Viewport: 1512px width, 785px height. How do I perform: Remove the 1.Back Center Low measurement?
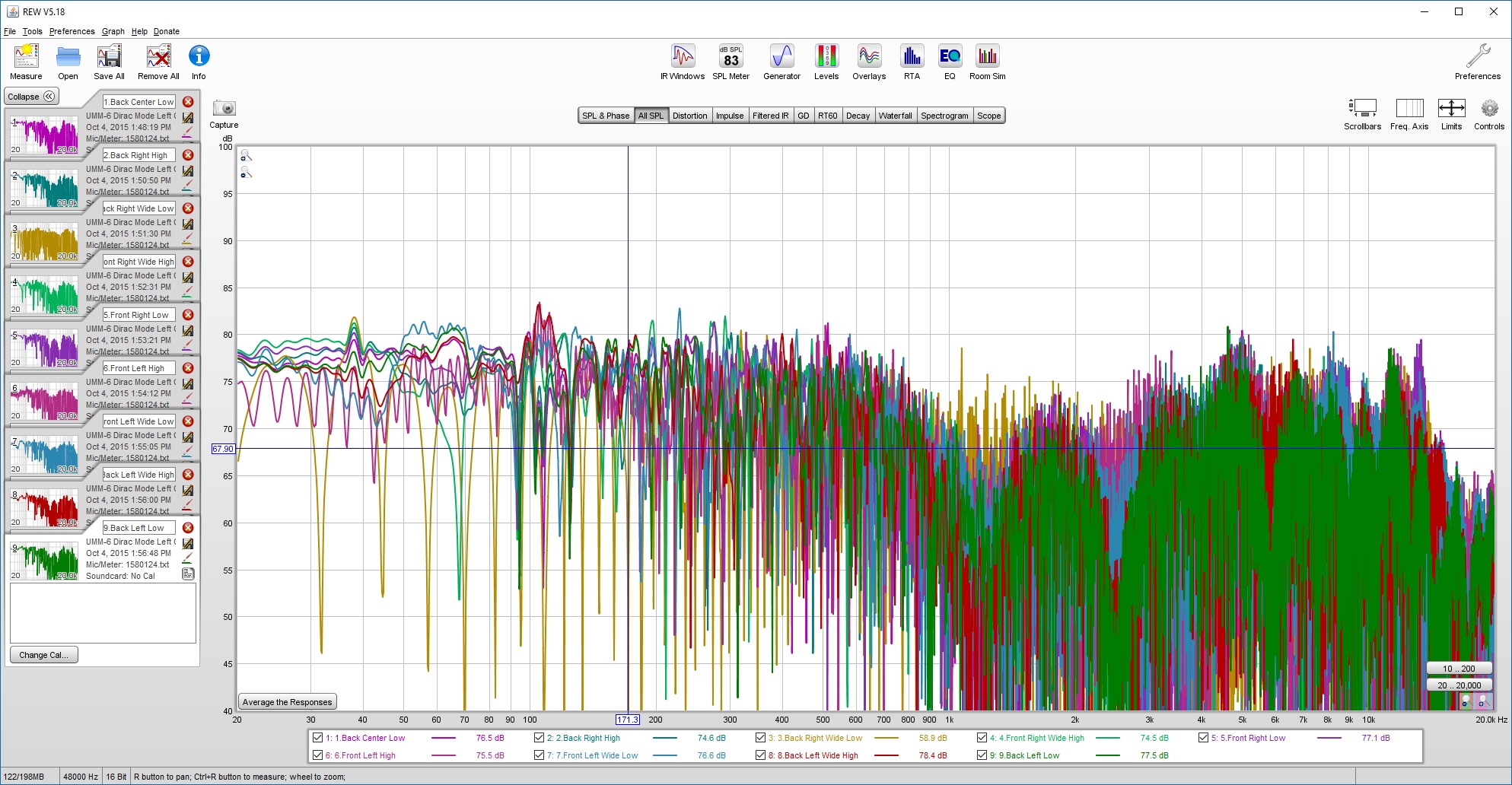click(x=188, y=102)
